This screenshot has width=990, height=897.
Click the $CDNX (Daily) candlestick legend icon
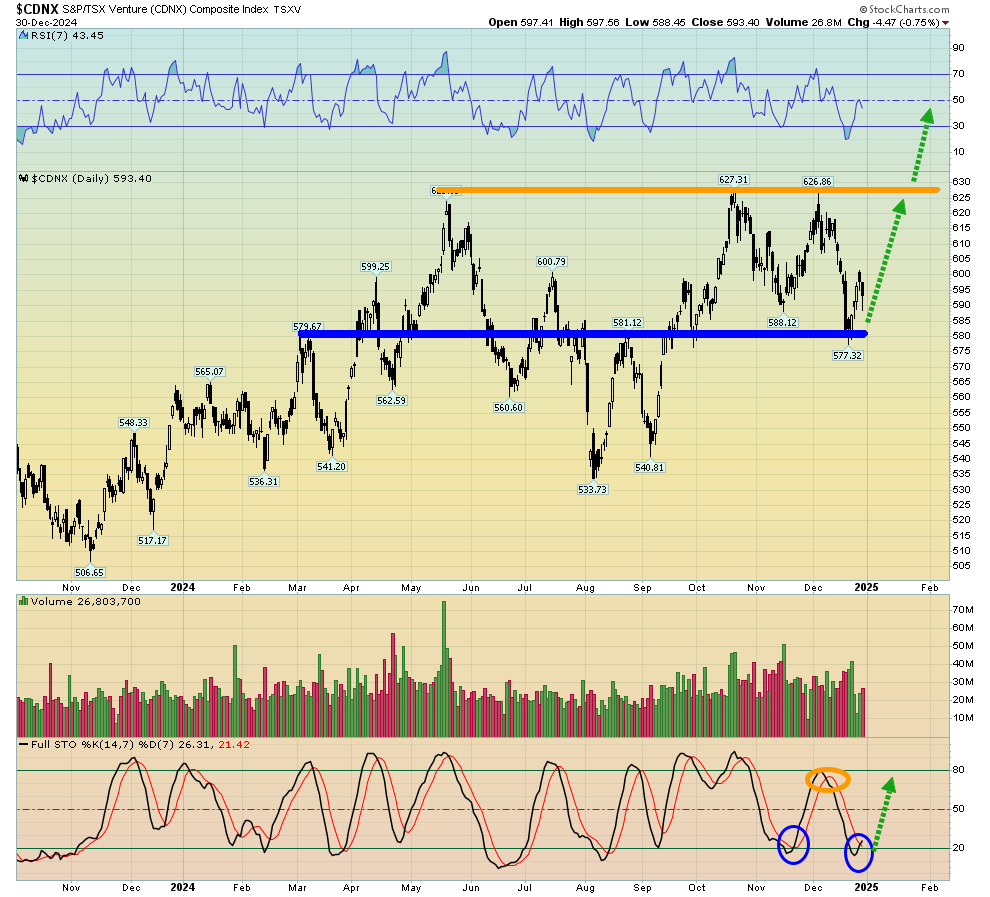[23, 179]
